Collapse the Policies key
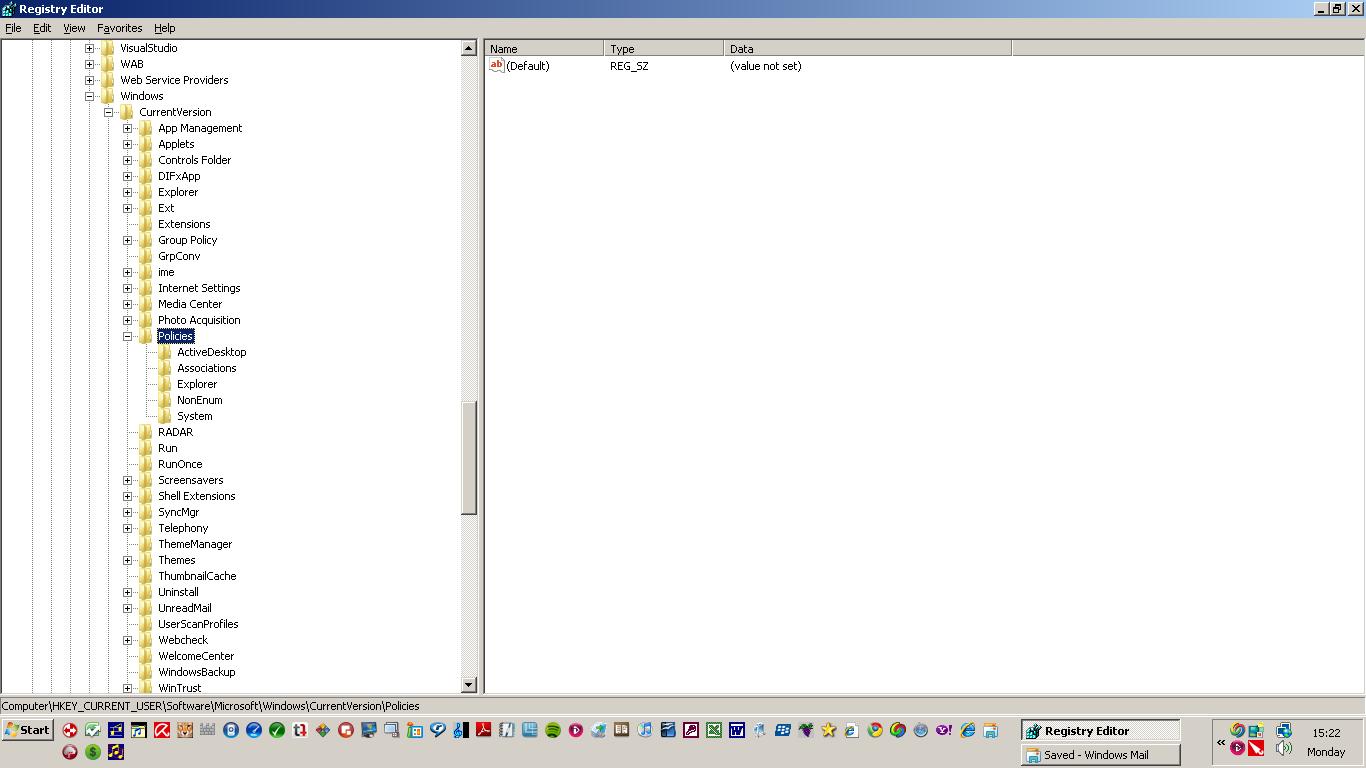This screenshot has width=1366, height=768. (x=128, y=336)
